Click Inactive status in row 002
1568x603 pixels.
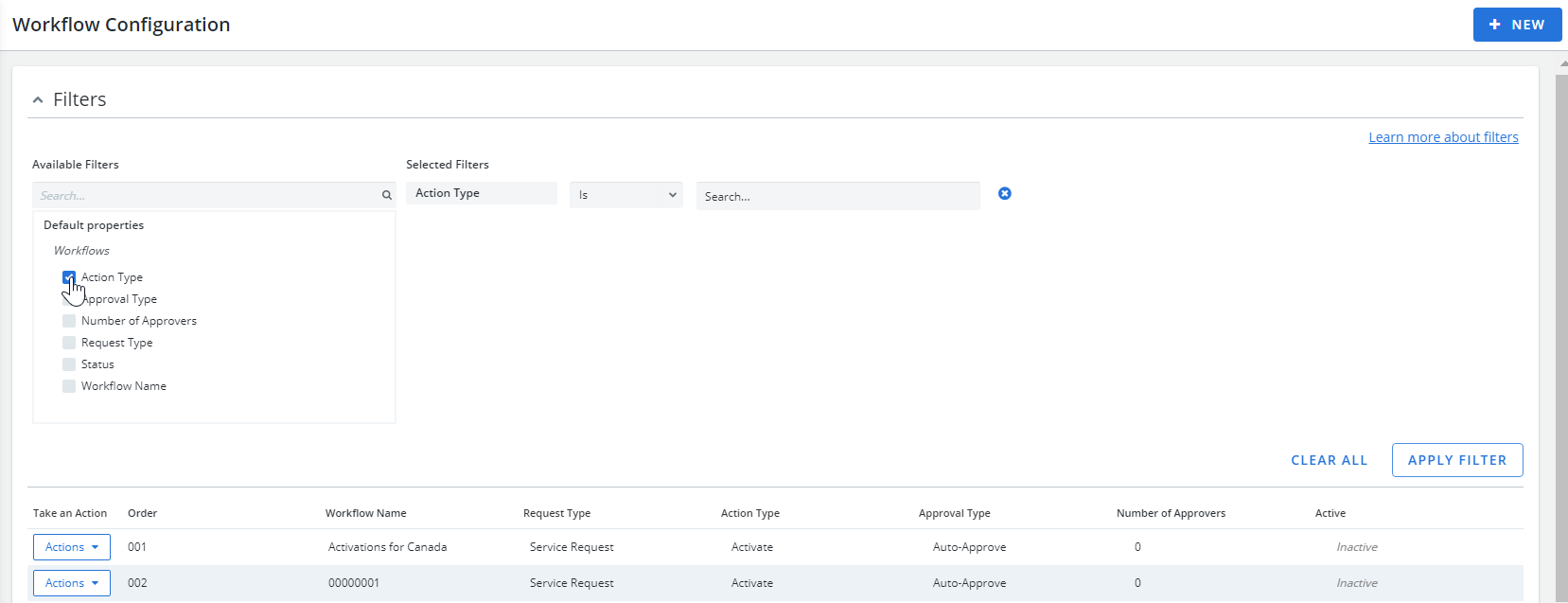click(x=1357, y=583)
